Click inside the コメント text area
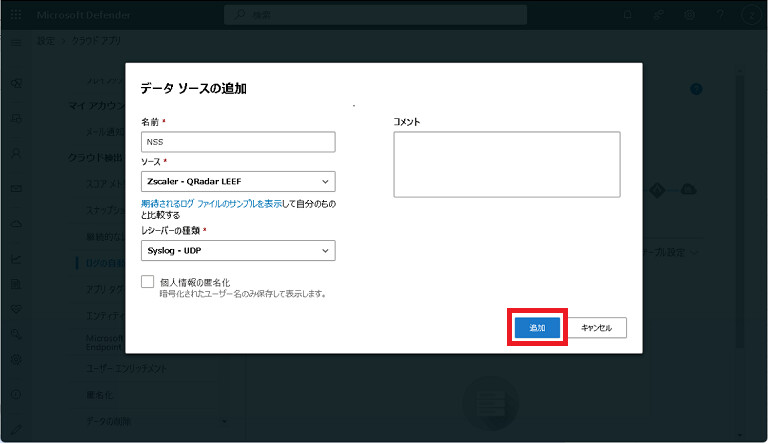Viewport: 768px width, 444px height. tap(507, 165)
